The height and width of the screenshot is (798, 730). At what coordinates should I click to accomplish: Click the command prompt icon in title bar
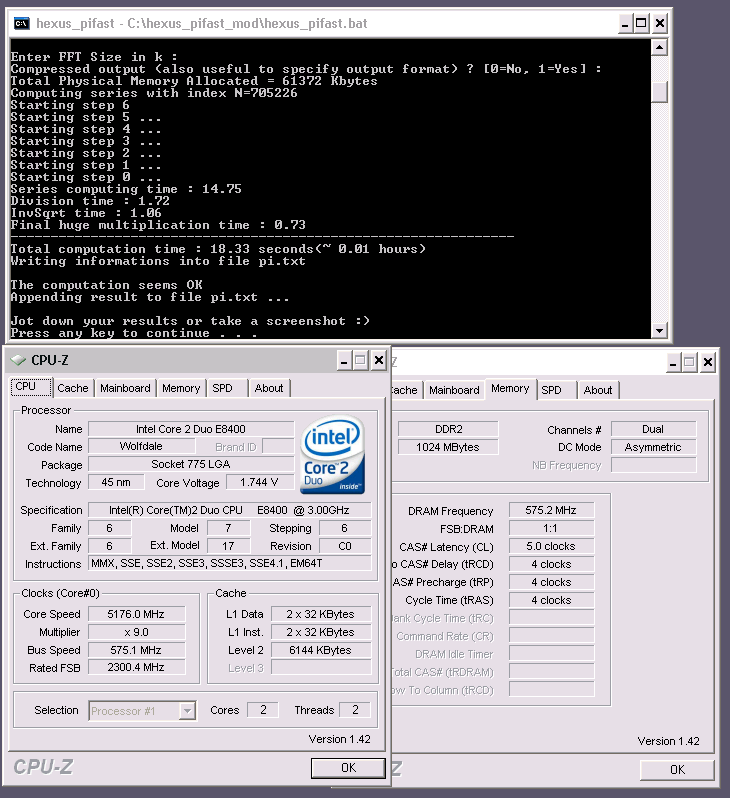coord(21,23)
